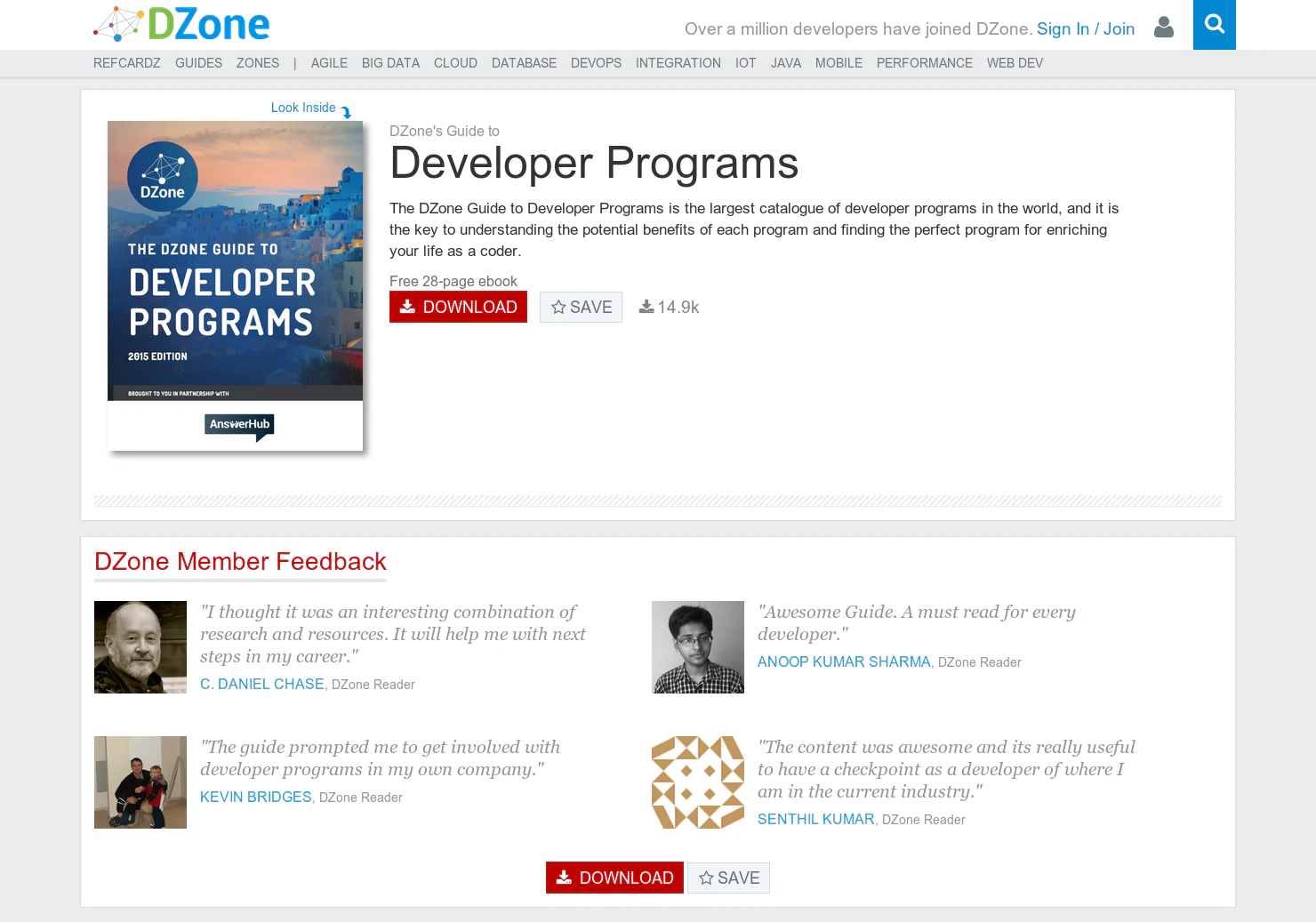1316x922 pixels.
Task: Click Look Inside link
Action: point(303,108)
